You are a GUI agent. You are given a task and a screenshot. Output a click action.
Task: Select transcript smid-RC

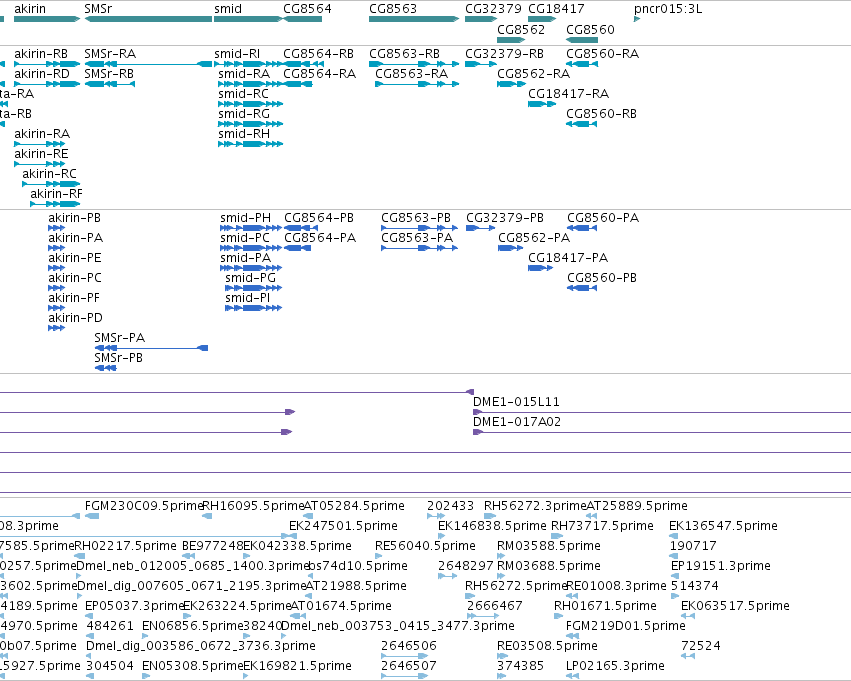coord(244,94)
